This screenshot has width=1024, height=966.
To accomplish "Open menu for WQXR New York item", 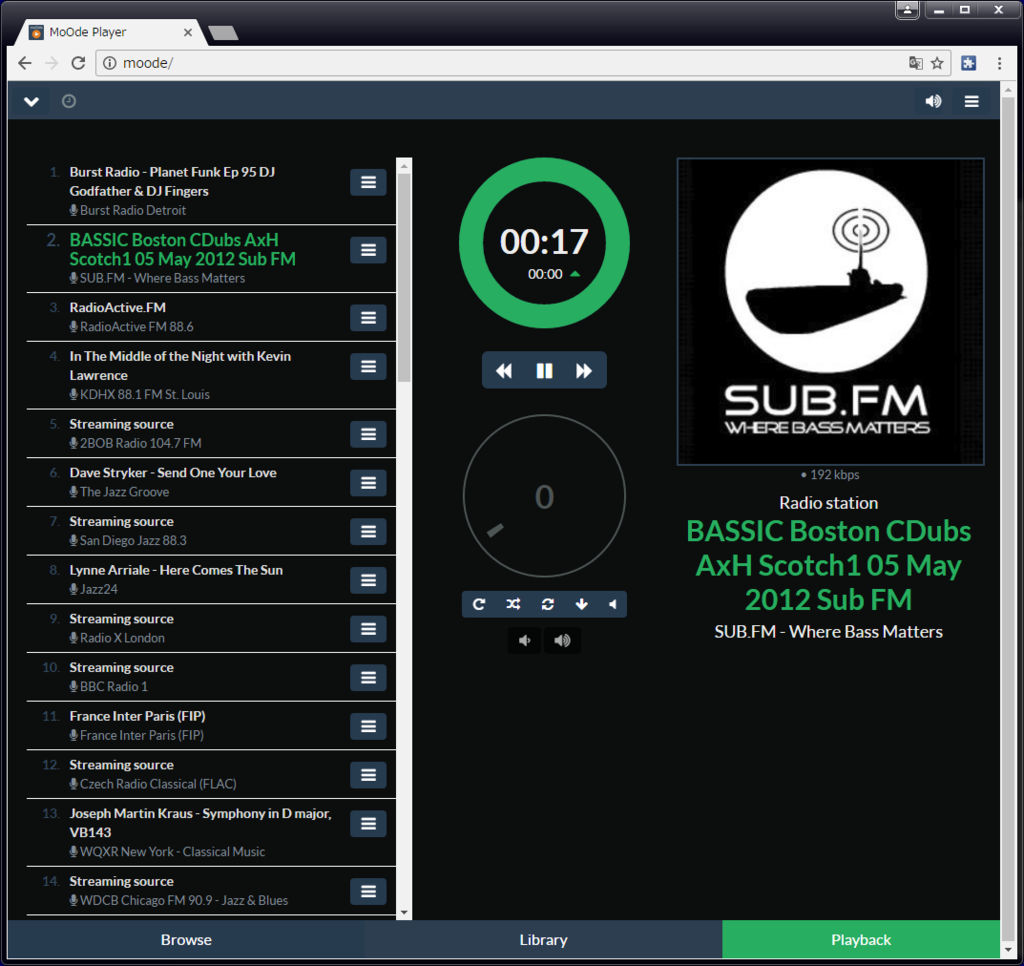I will pos(368,824).
